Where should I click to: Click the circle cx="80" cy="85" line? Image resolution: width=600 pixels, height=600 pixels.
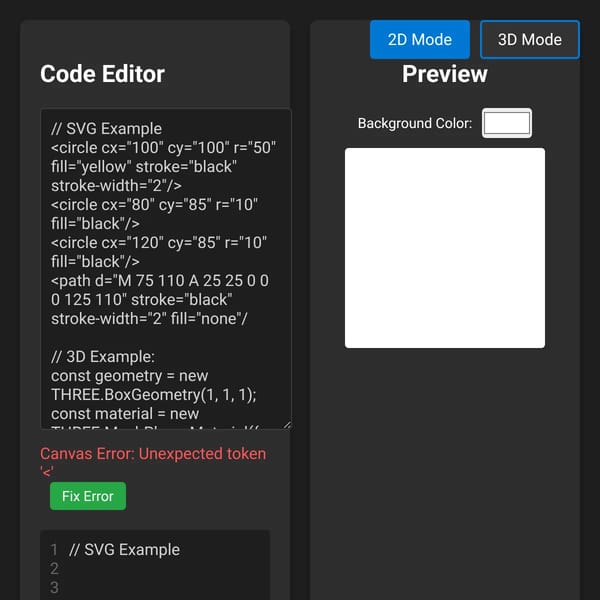tap(154, 205)
